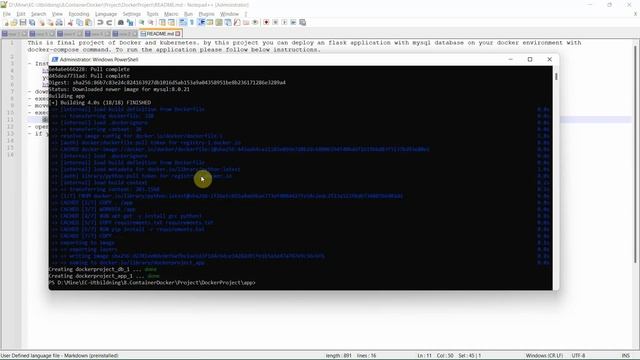
Task: Toggle Word wrap in the toolbar
Action: coord(182,22)
